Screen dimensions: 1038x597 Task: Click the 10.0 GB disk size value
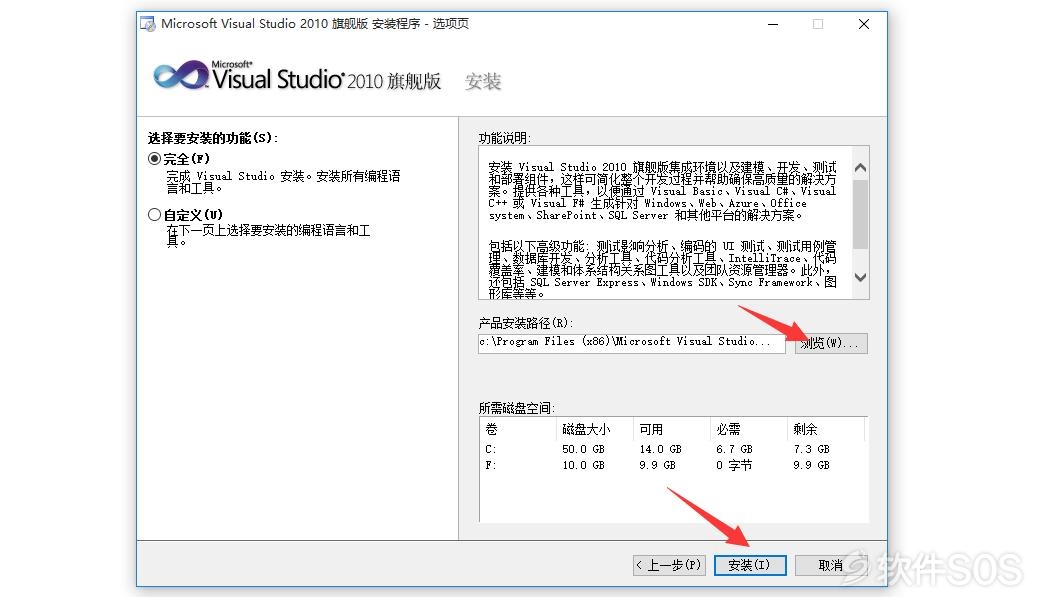[583, 465]
